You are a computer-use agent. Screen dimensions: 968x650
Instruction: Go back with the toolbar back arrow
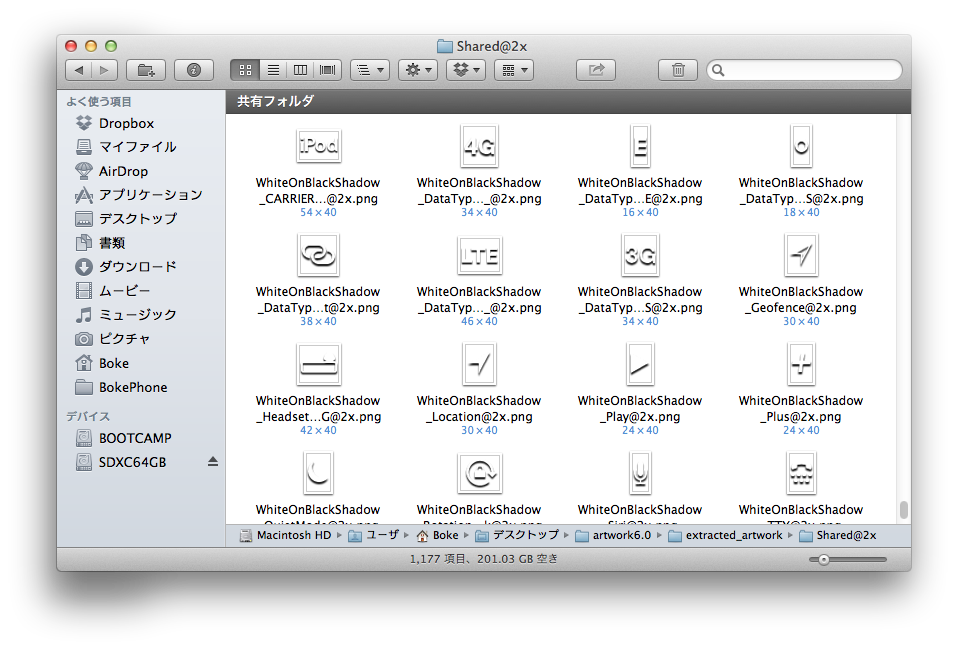click(x=78, y=70)
